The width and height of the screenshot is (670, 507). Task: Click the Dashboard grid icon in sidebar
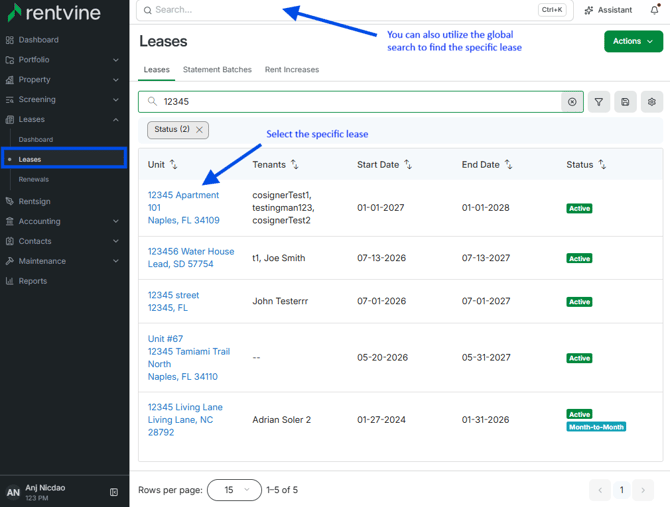pos(10,40)
